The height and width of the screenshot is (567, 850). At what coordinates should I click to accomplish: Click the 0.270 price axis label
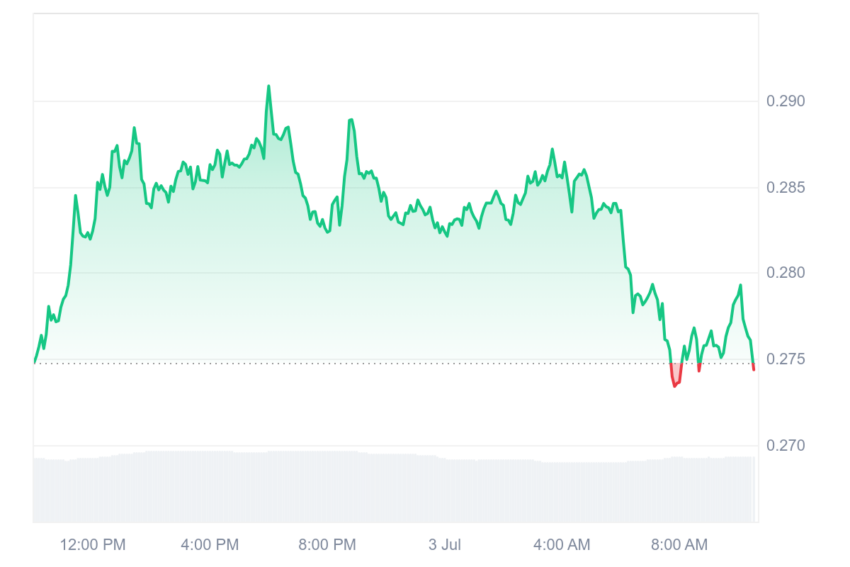coord(785,446)
